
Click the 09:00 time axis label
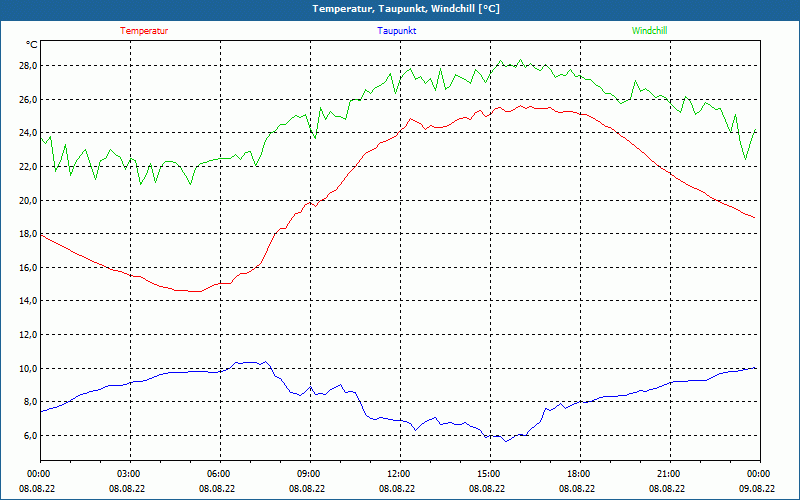(x=309, y=474)
